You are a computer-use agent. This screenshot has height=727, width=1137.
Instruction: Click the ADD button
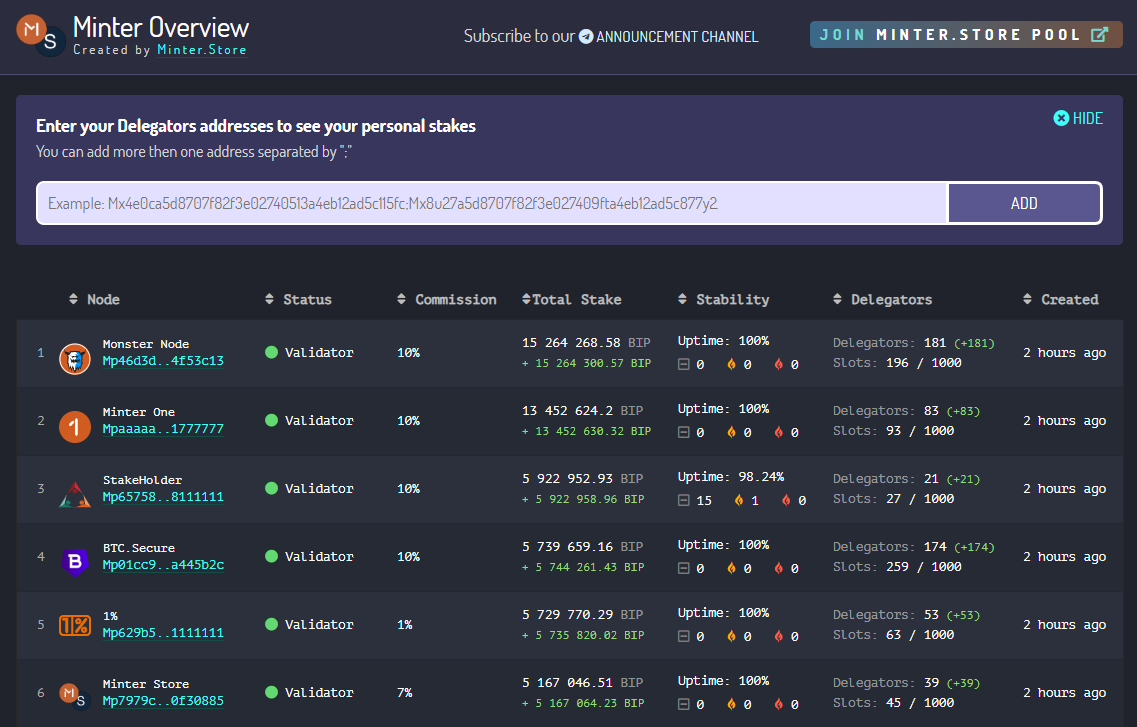[x=1024, y=203]
